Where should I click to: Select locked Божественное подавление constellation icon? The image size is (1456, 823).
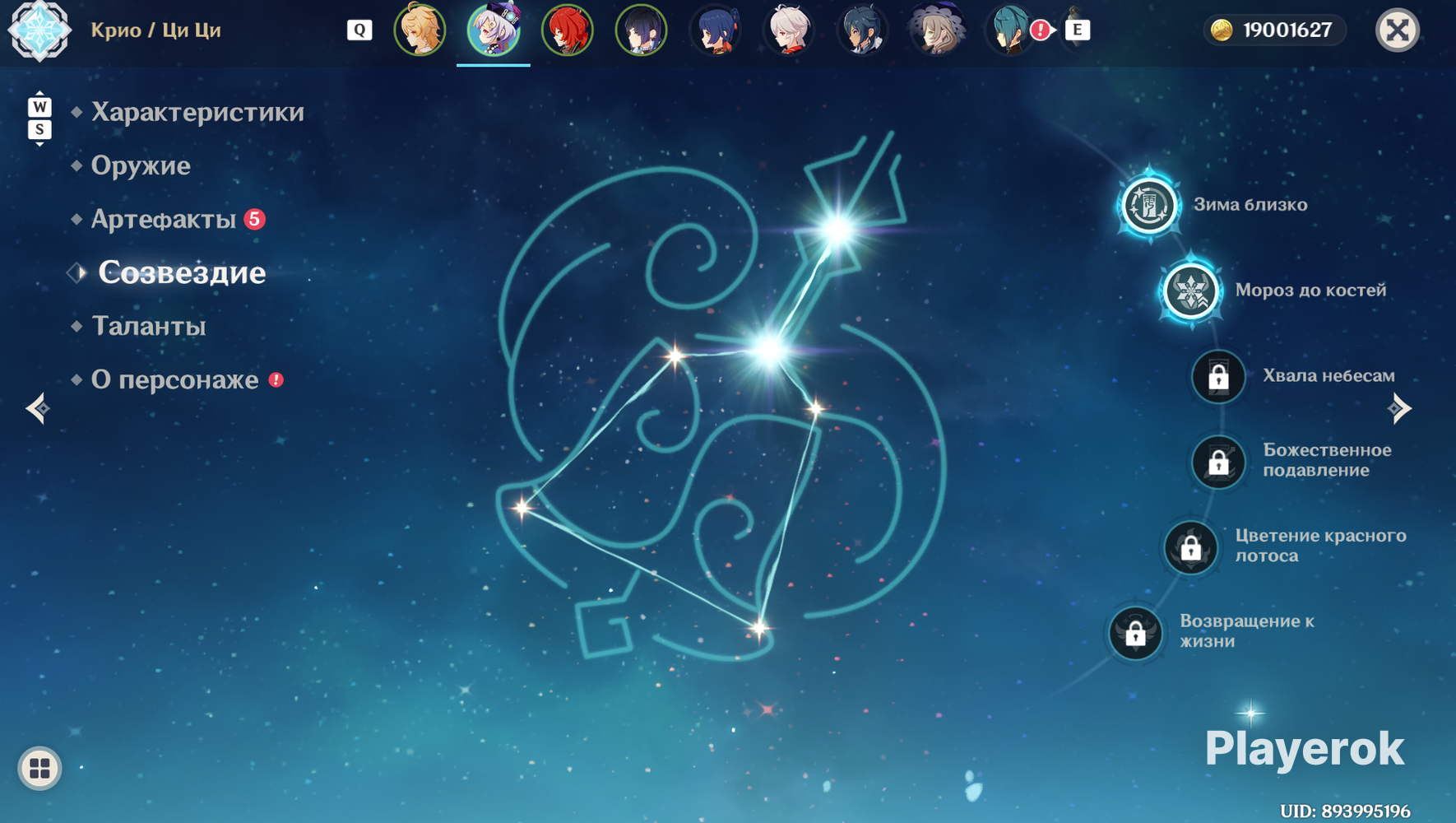1218,462
